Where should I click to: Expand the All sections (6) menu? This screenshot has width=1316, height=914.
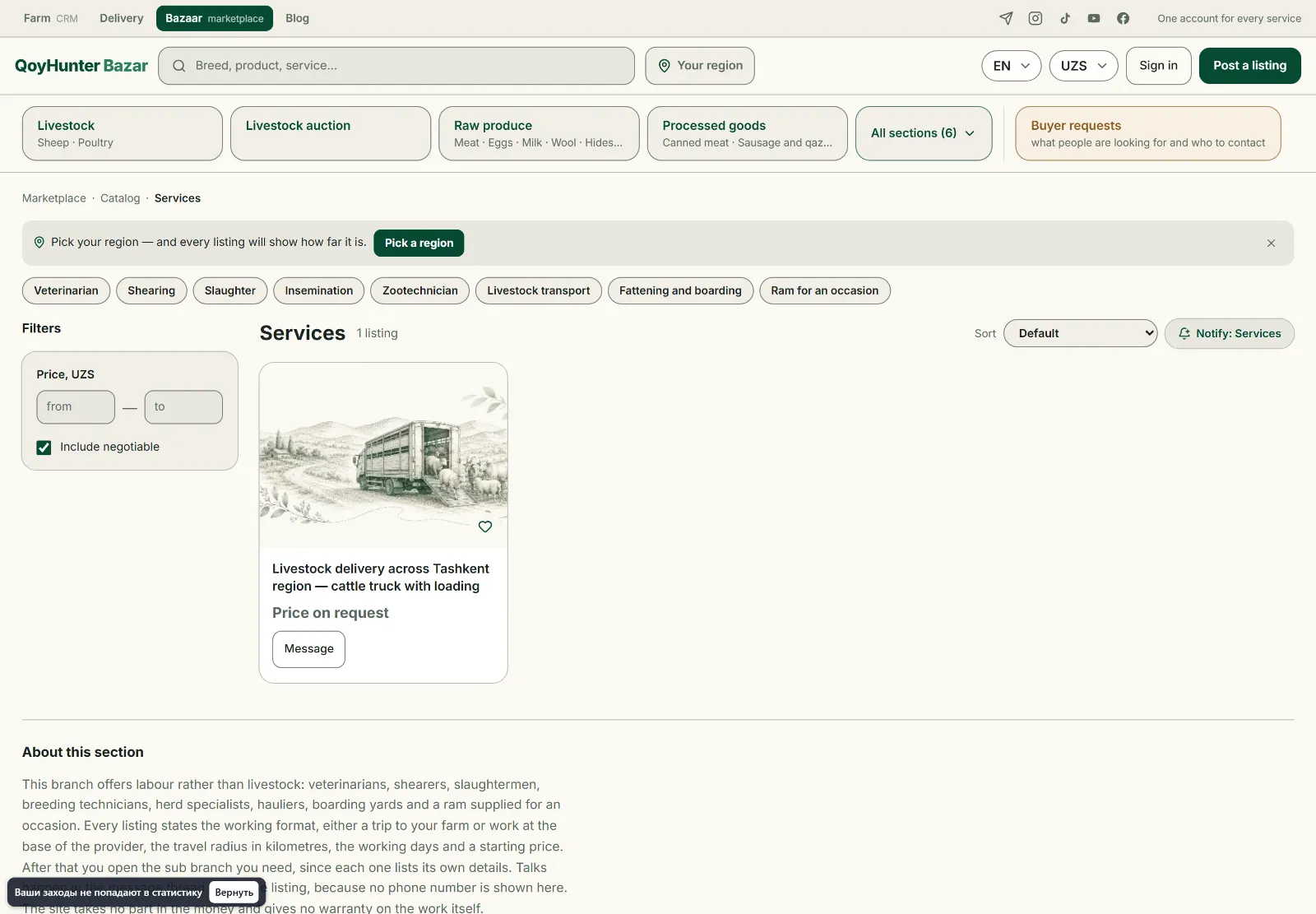tap(924, 133)
